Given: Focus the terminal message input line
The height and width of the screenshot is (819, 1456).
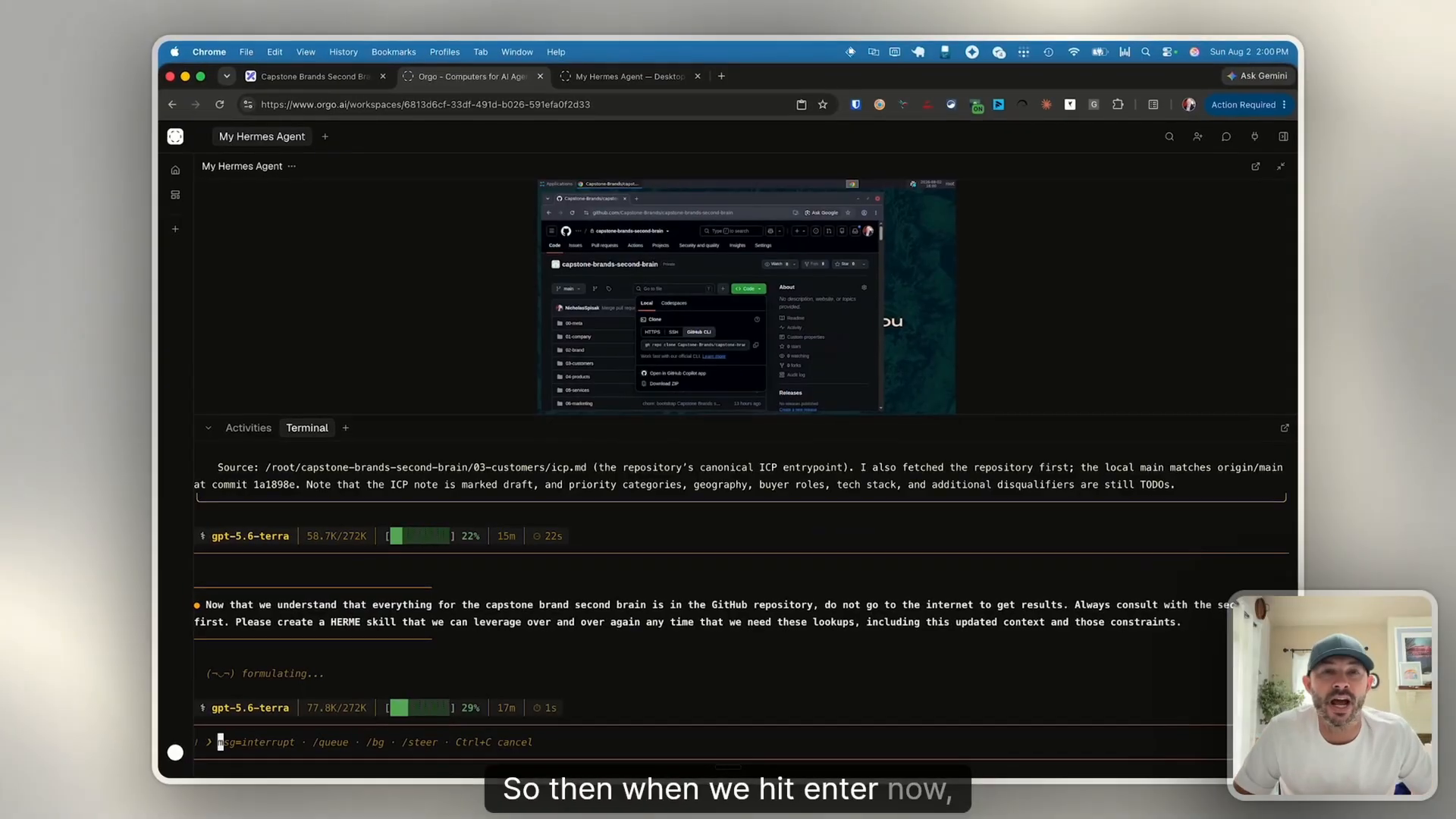Looking at the screenshot, I should click(x=713, y=742).
